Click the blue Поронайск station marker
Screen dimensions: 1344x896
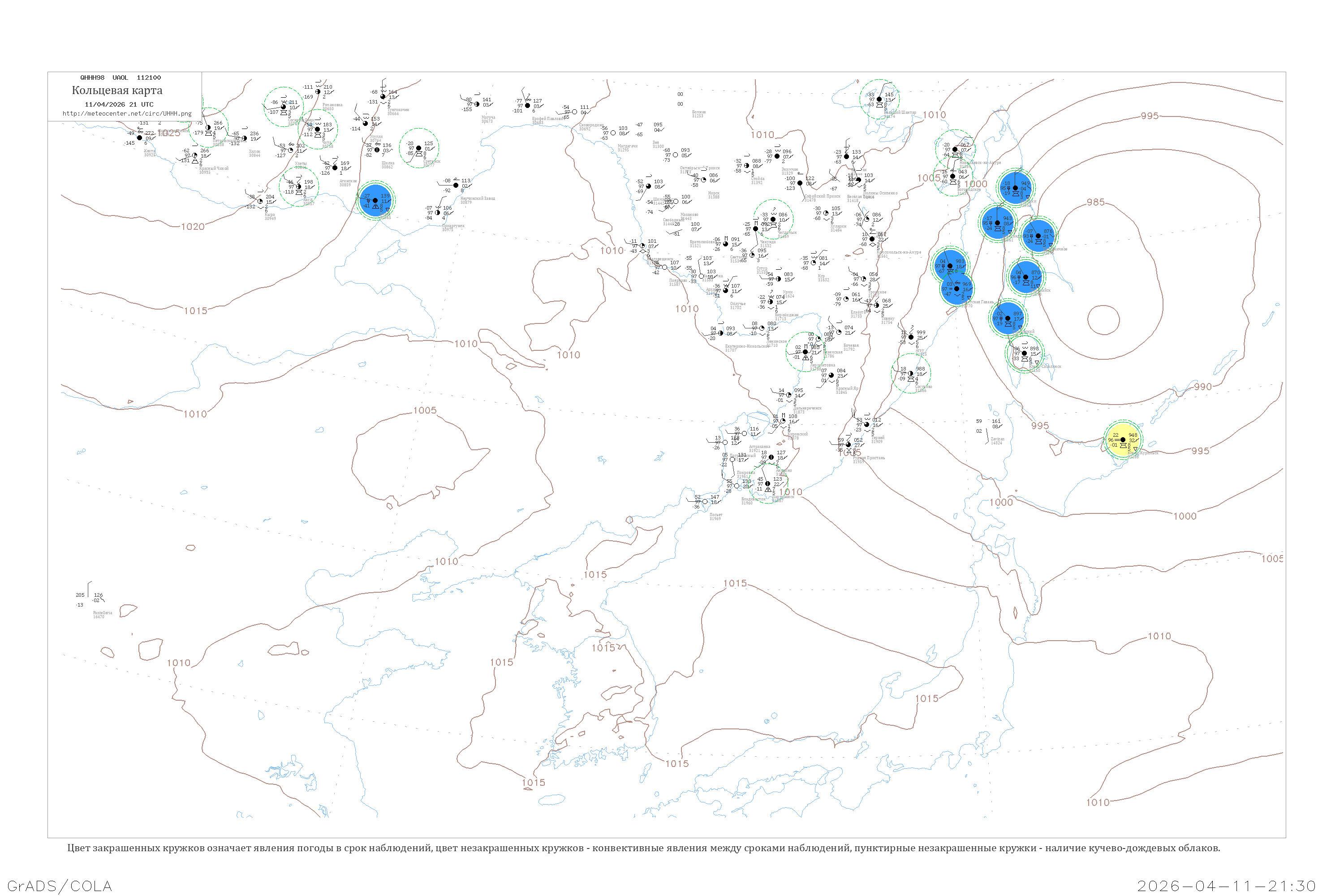1026,276
